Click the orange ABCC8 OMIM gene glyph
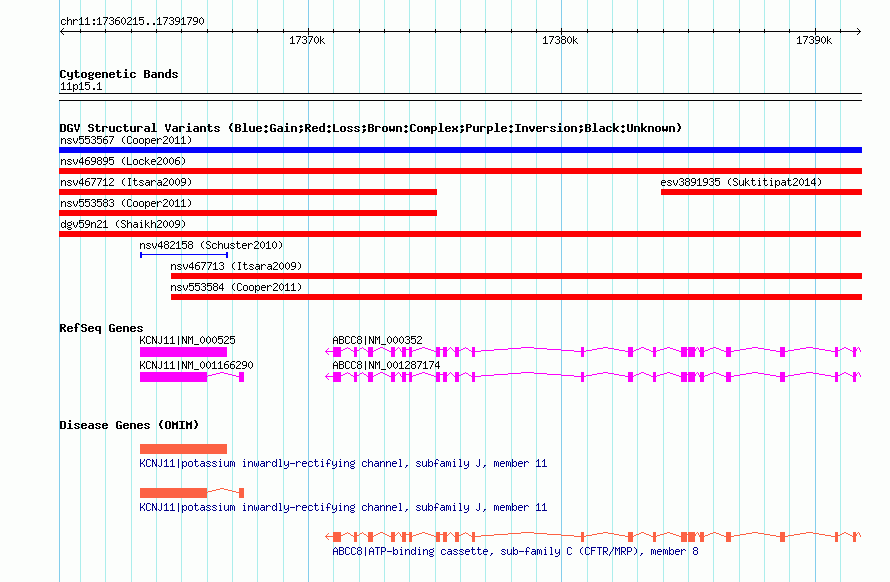 [593, 537]
